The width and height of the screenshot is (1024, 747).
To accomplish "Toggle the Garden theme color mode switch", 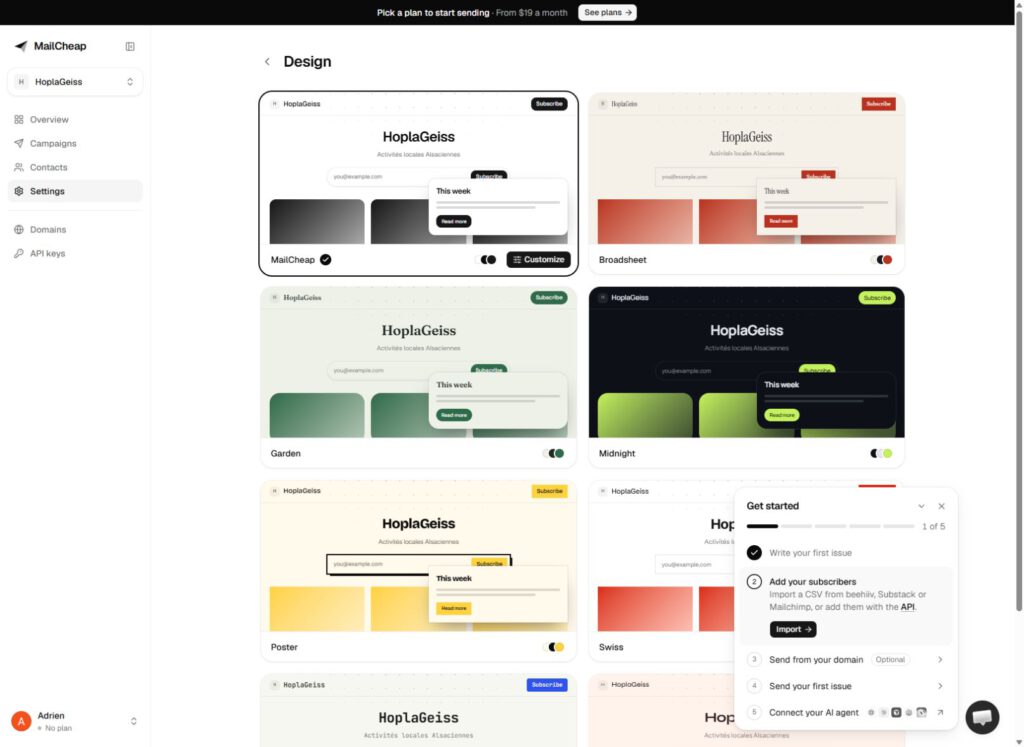I will click(554, 453).
